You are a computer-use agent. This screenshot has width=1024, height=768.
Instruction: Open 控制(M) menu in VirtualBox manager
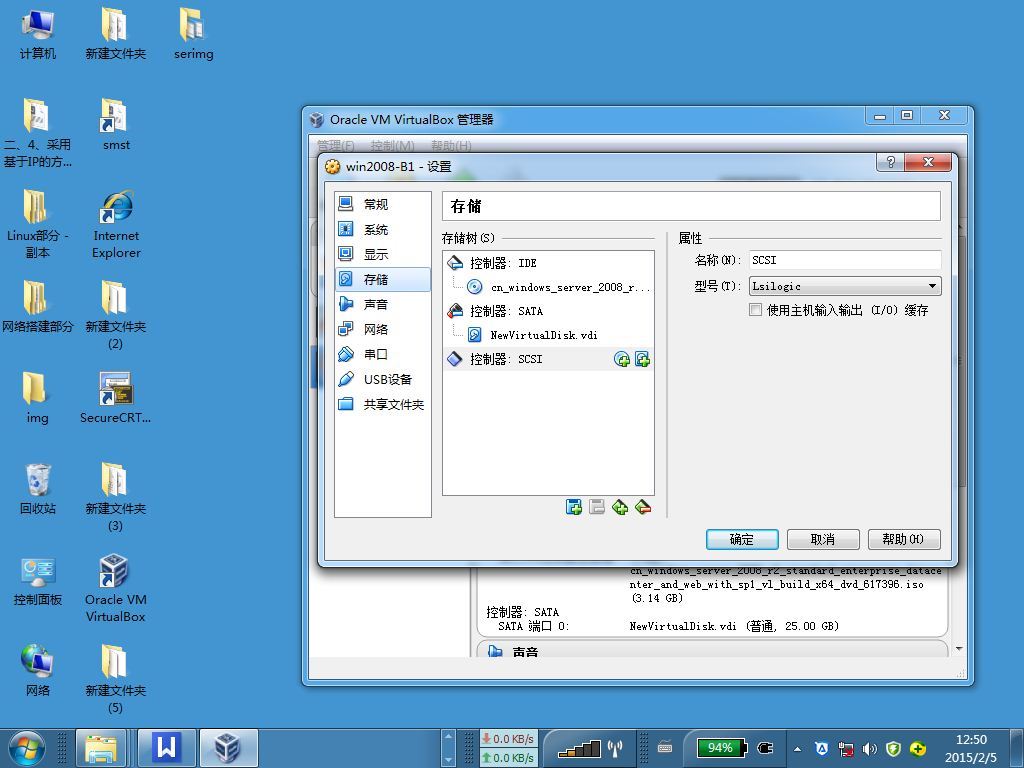(x=392, y=145)
